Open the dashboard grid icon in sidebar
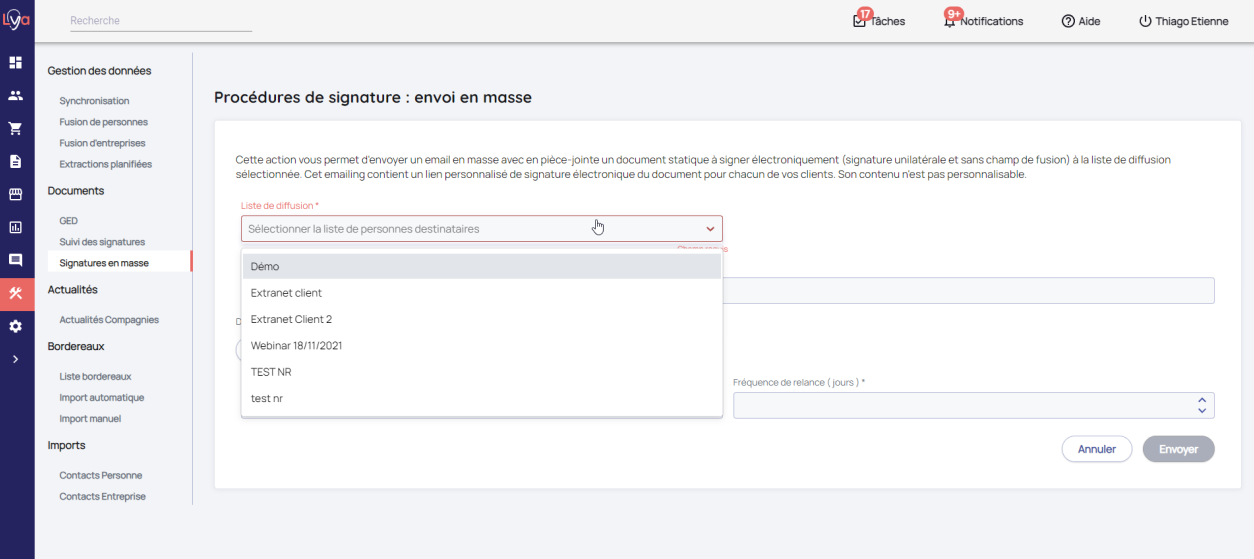Viewport: 1254px width, 559px height. pyautogui.click(x=16, y=62)
